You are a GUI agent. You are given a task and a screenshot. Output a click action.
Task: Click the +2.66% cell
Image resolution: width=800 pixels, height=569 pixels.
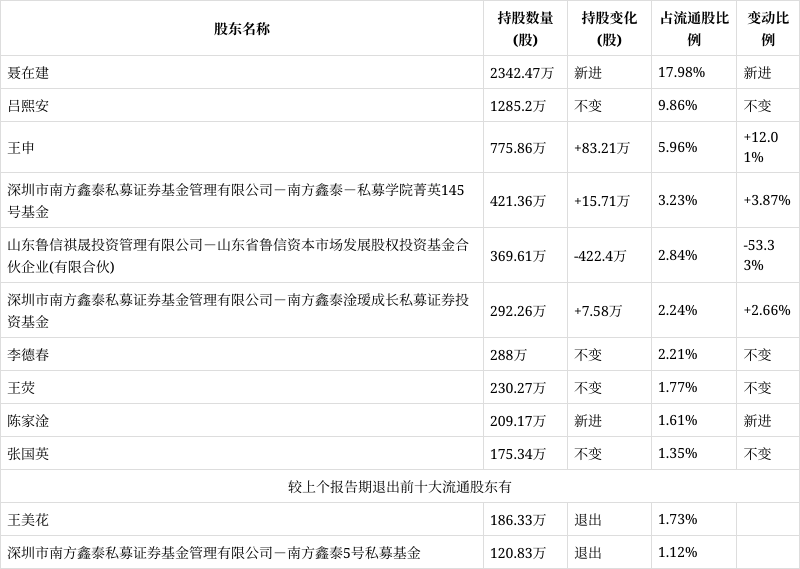coord(767,310)
